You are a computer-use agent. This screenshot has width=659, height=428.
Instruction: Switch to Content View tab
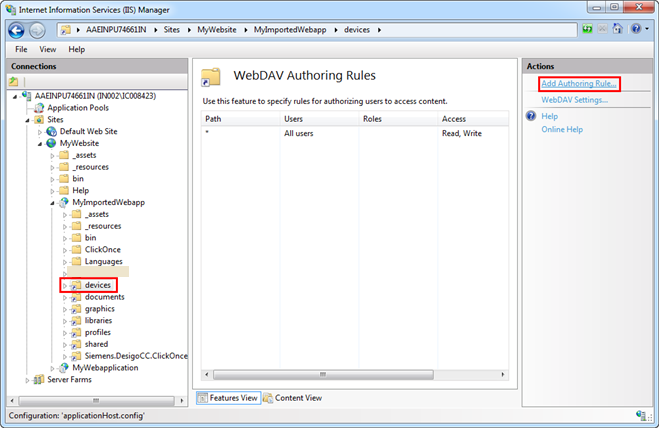click(x=298, y=397)
